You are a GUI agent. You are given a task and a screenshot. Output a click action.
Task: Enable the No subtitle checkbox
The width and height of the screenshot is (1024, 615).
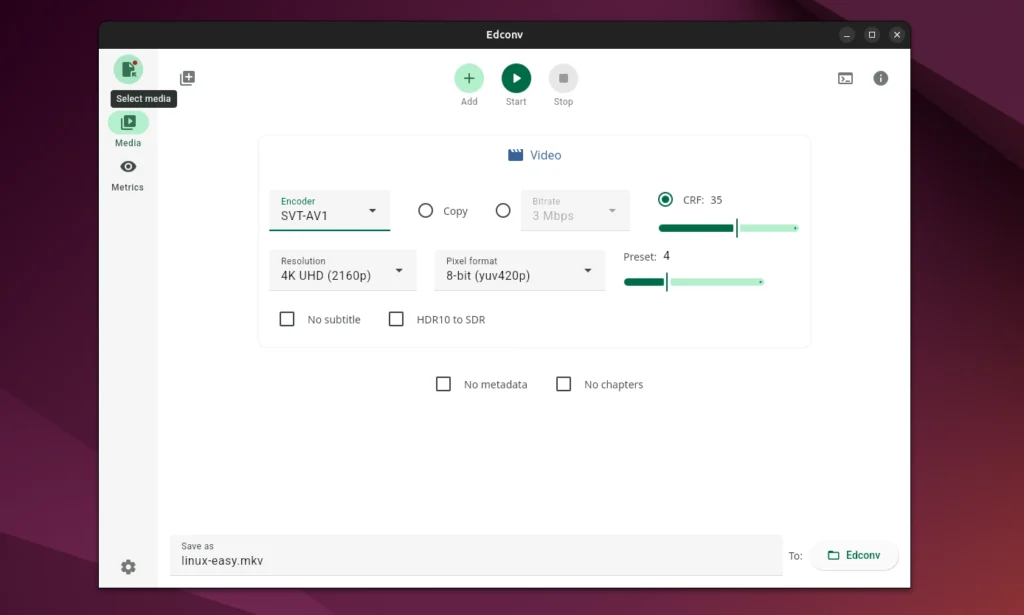[x=287, y=318]
